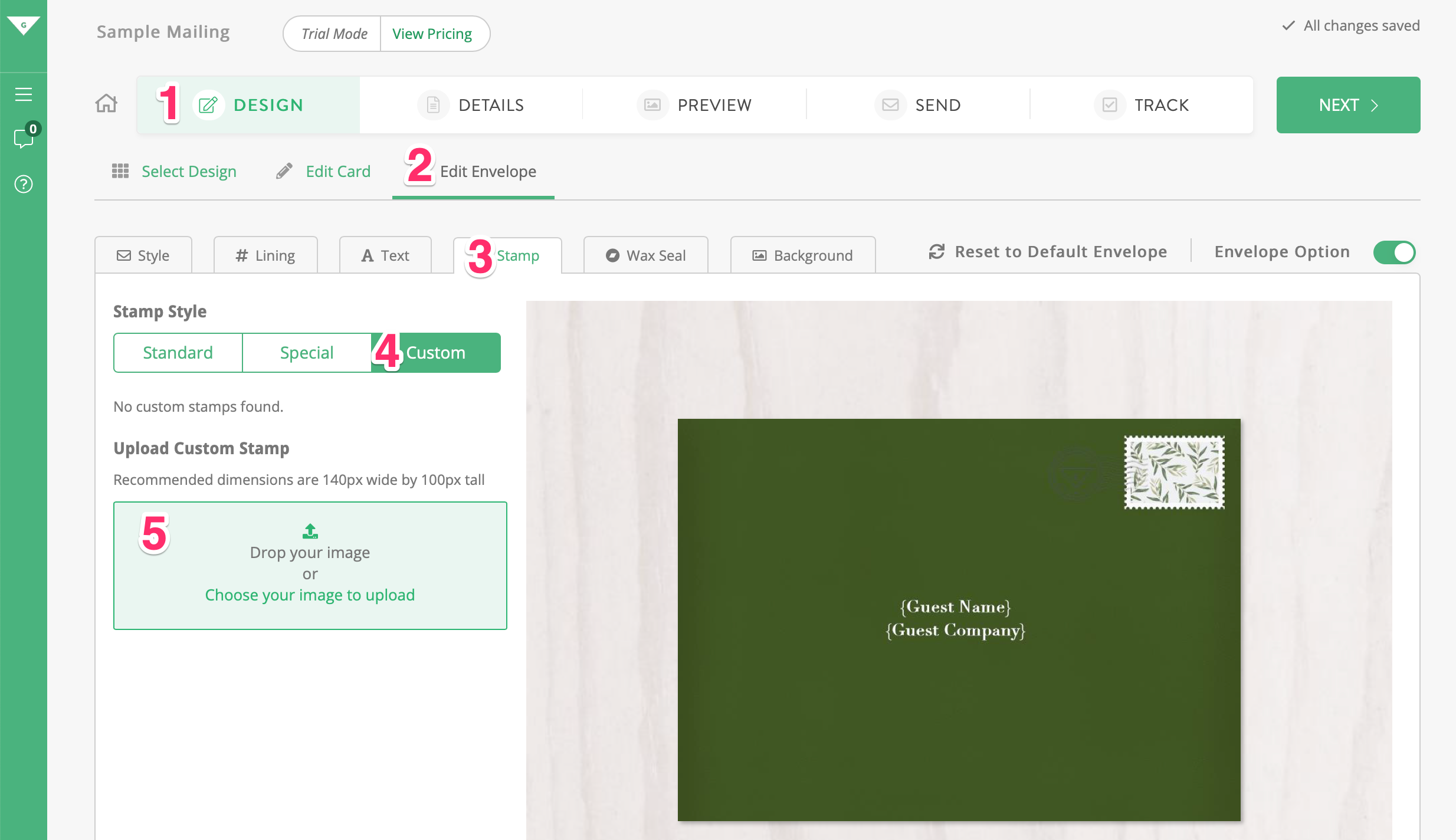Viewport: 1456px width, 840px height.
Task: Click the leaf-pattern stamp on envelope
Action: click(x=1174, y=472)
